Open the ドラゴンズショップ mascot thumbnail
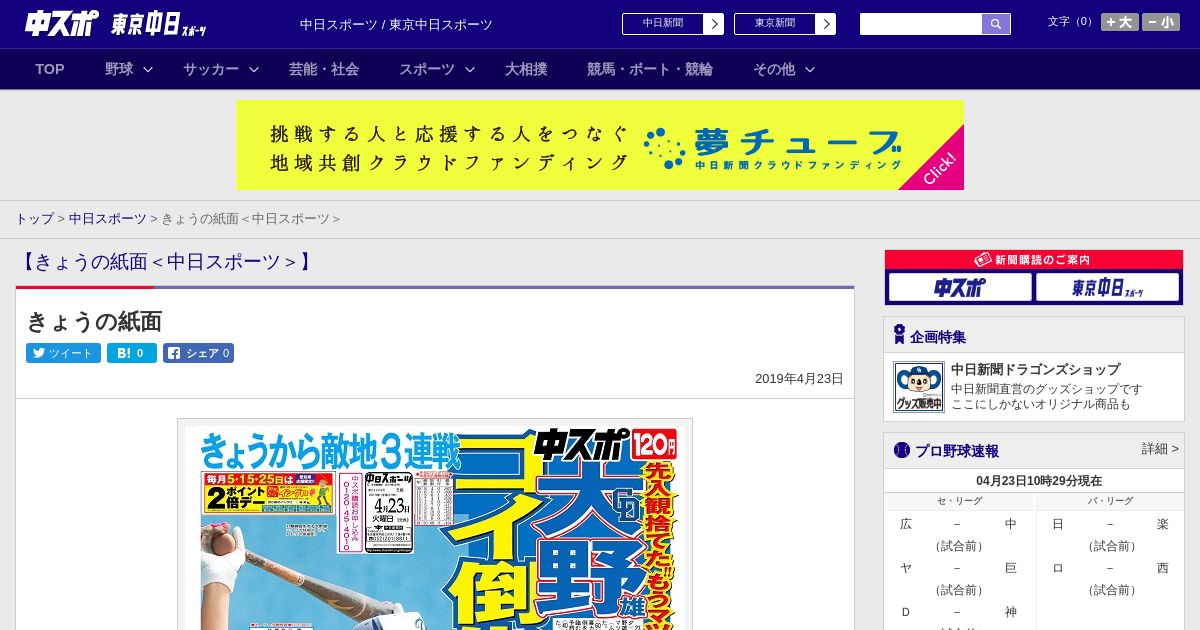 (x=919, y=387)
